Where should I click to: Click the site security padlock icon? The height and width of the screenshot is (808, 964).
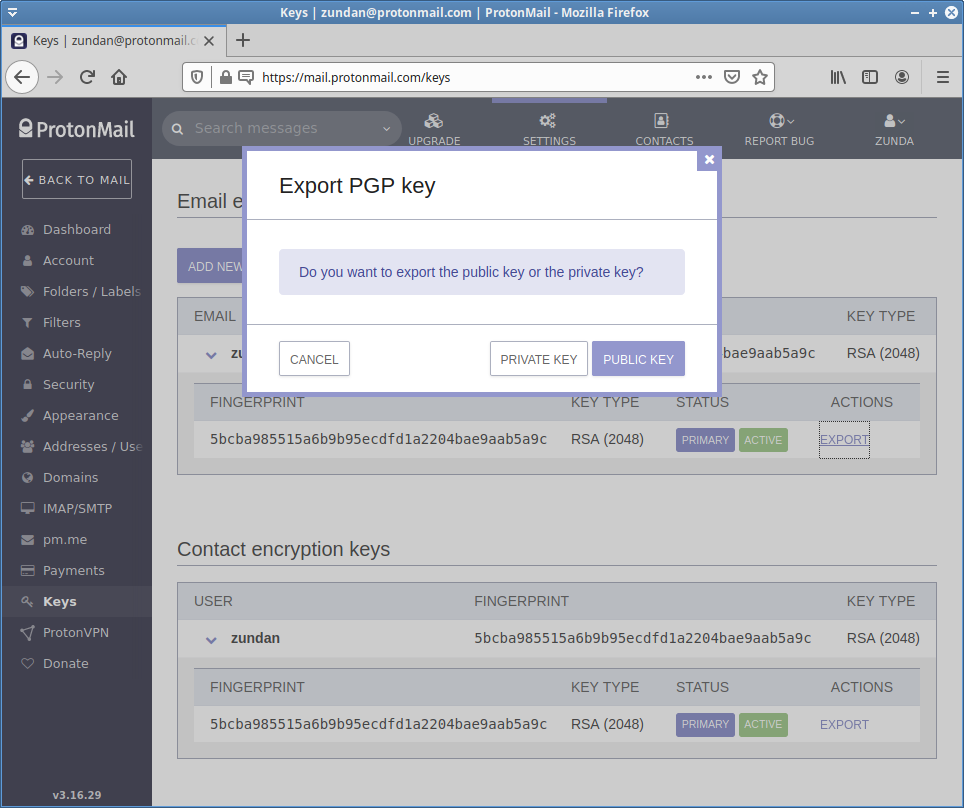click(x=226, y=77)
